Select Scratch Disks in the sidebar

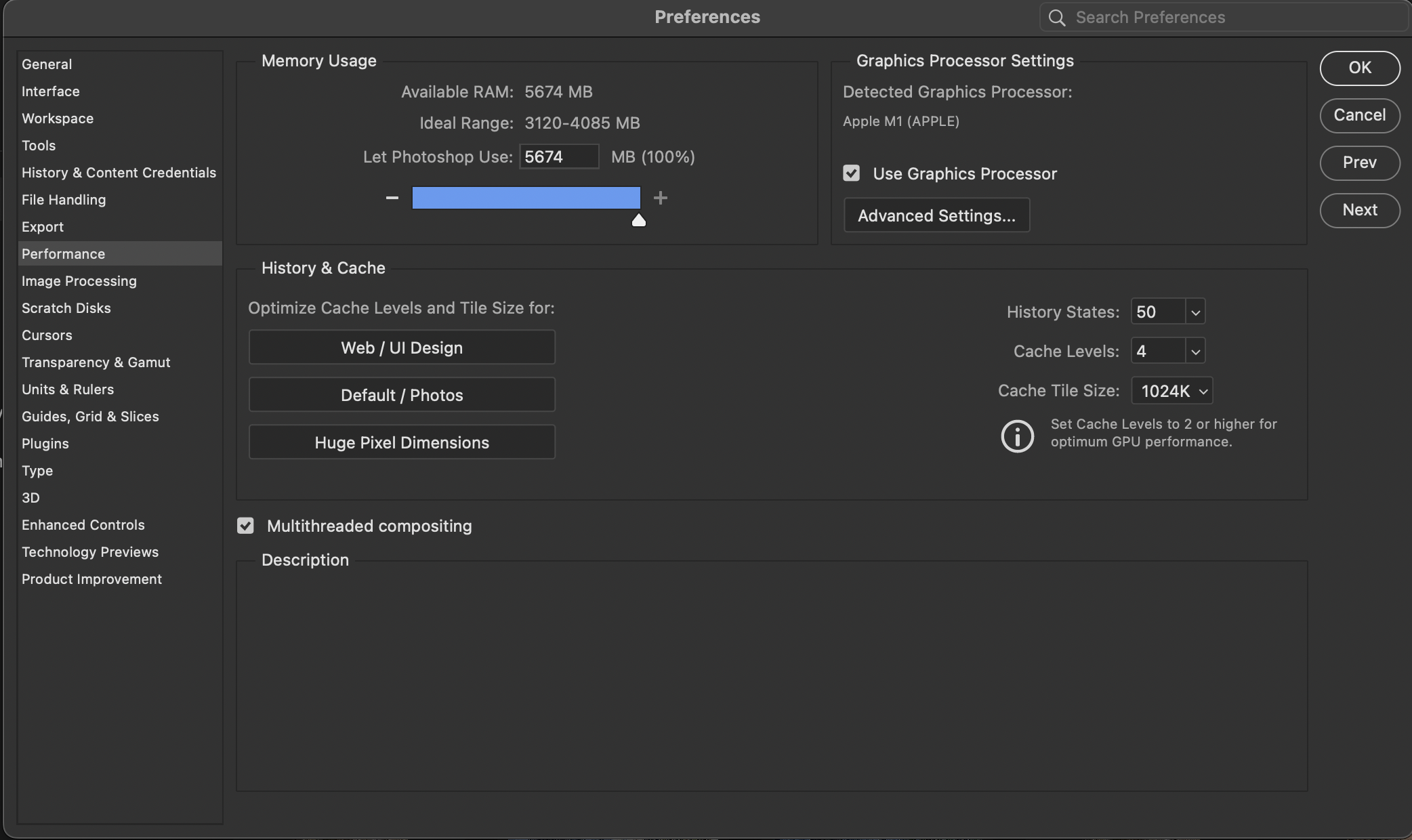[x=66, y=308]
